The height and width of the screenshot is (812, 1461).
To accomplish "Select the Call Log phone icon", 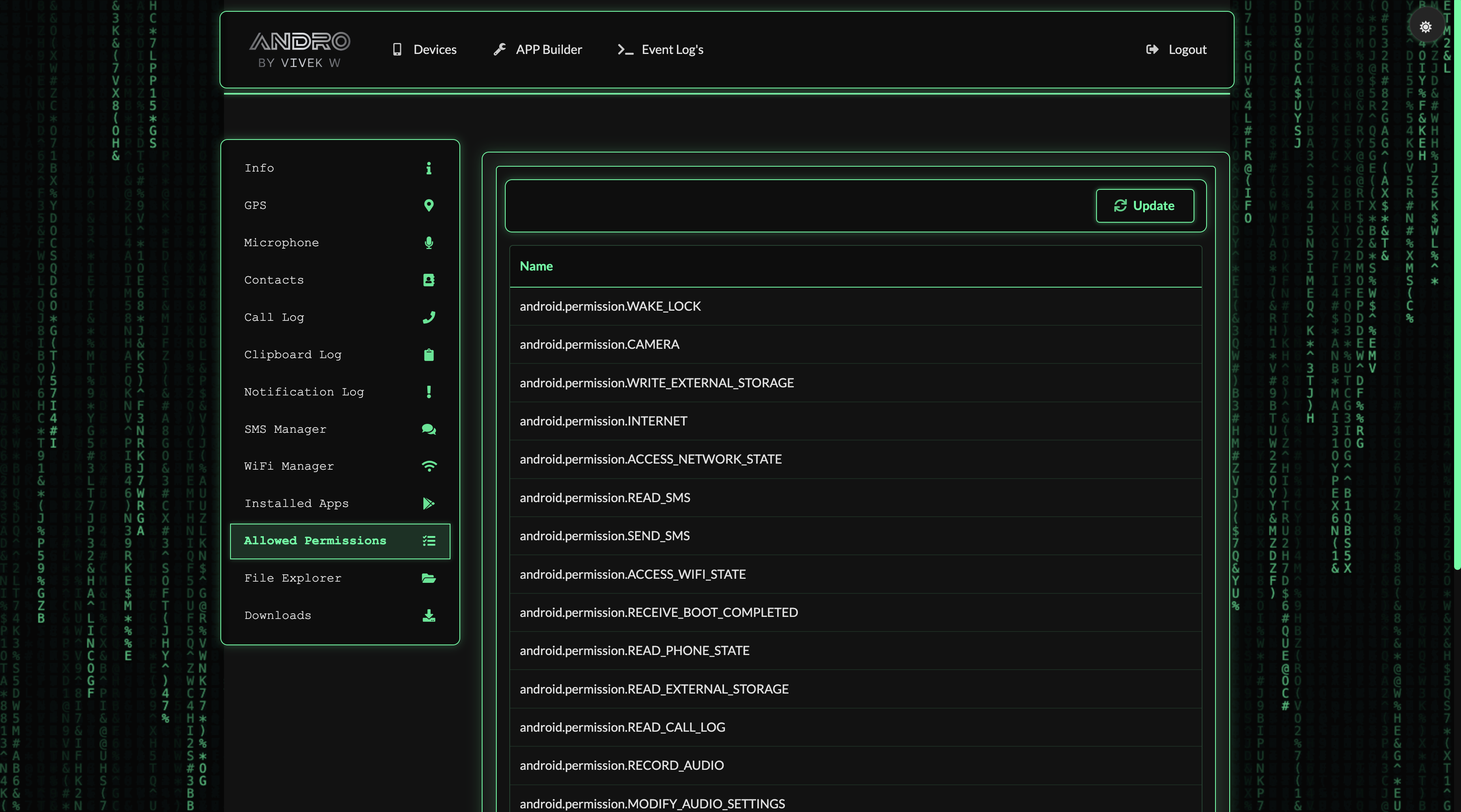I will coord(429,317).
